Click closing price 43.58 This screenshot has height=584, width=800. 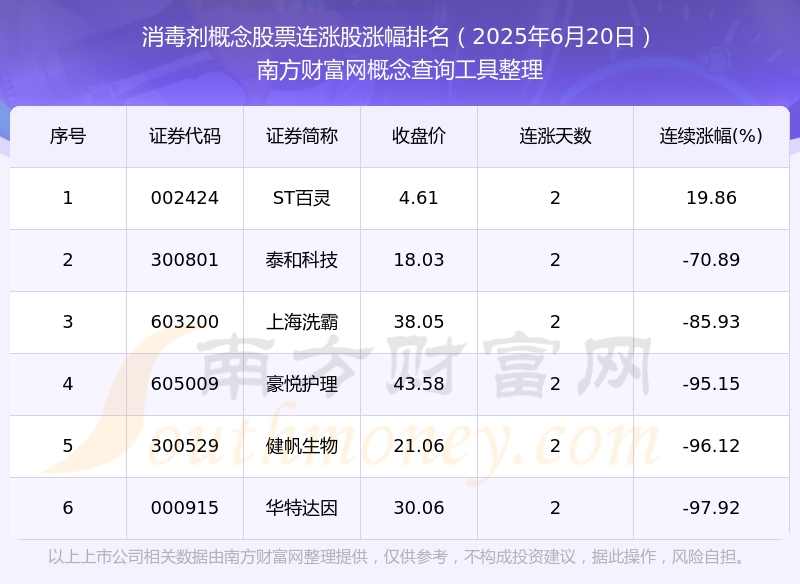419,384
